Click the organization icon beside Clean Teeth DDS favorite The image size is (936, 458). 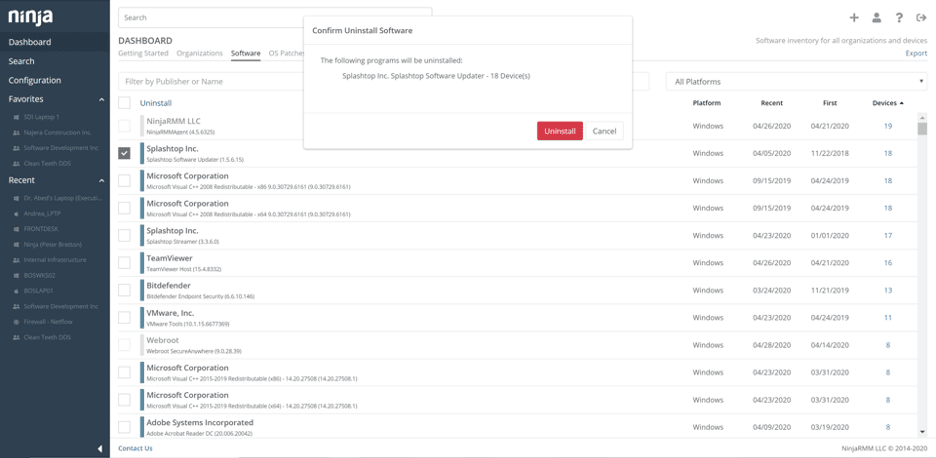pyautogui.click(x=17, y=162)
